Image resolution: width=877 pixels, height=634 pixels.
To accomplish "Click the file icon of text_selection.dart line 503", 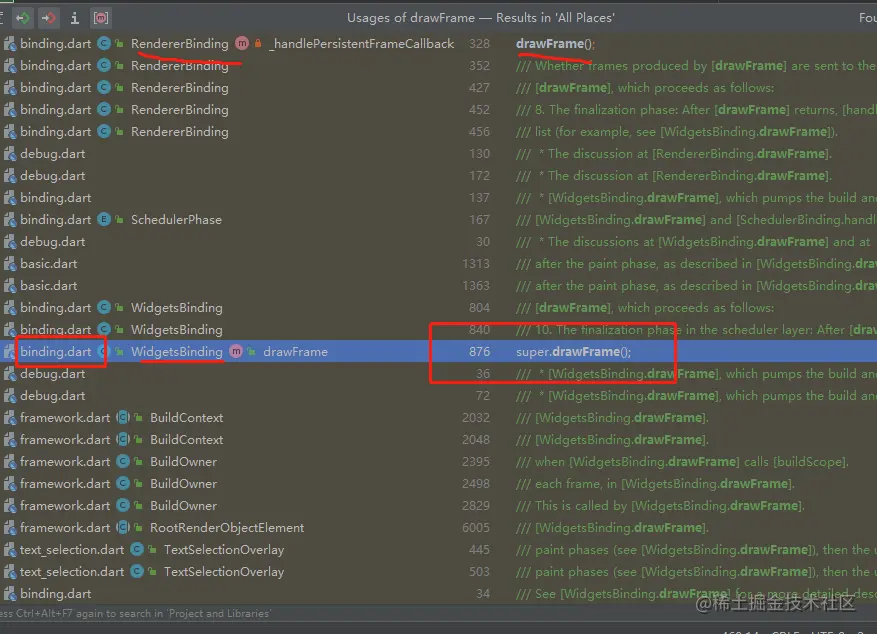I will (10, 572).
